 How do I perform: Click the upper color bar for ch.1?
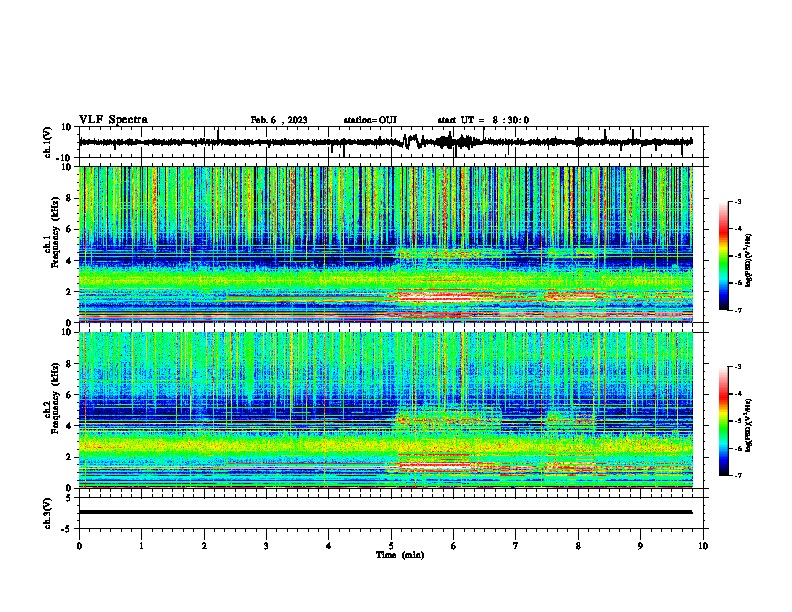click(723, 256)
